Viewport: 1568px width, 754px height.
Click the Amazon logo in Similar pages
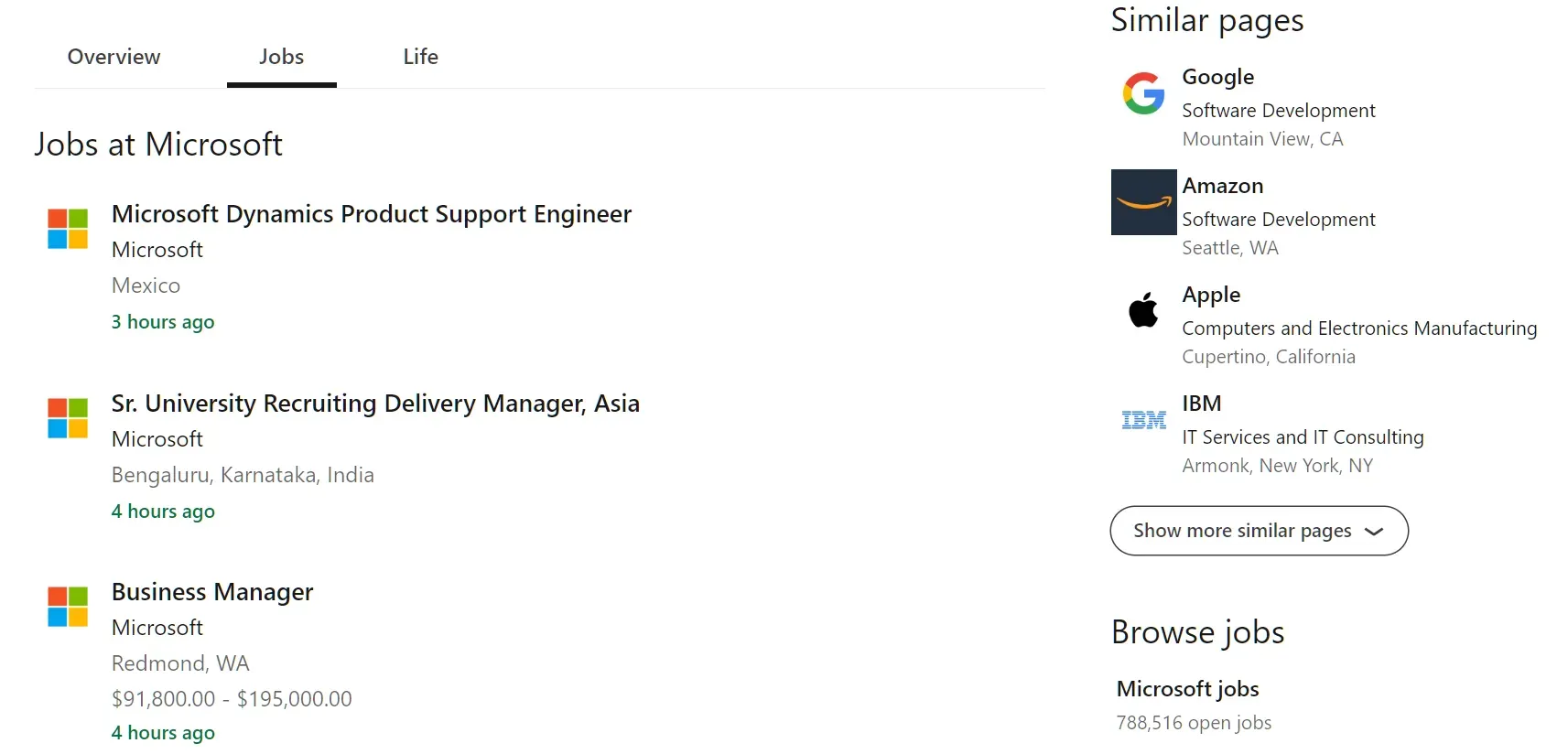[x=1142, y=201]
